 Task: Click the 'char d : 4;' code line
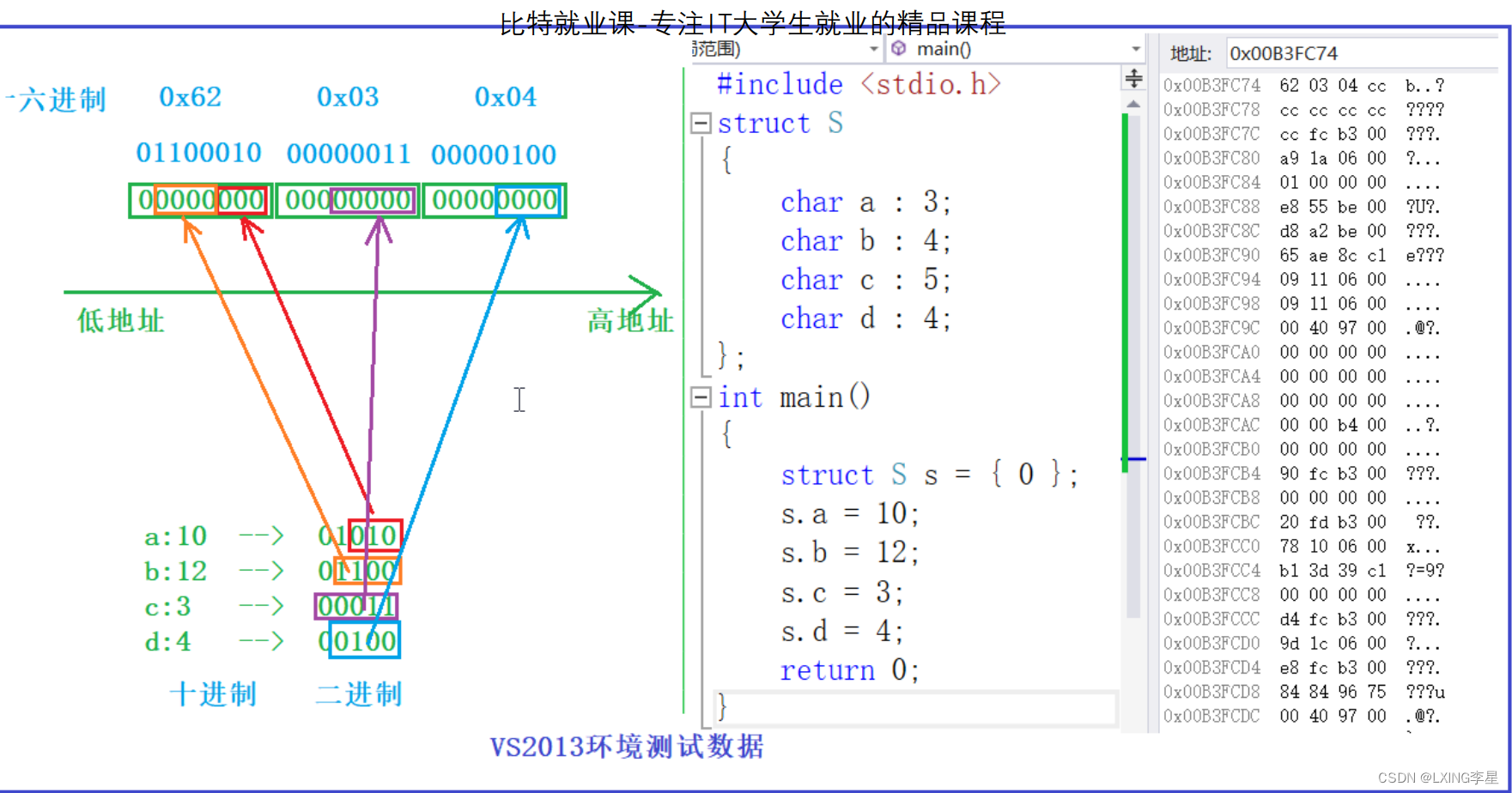pyautogui.click(x=865, y=319)
